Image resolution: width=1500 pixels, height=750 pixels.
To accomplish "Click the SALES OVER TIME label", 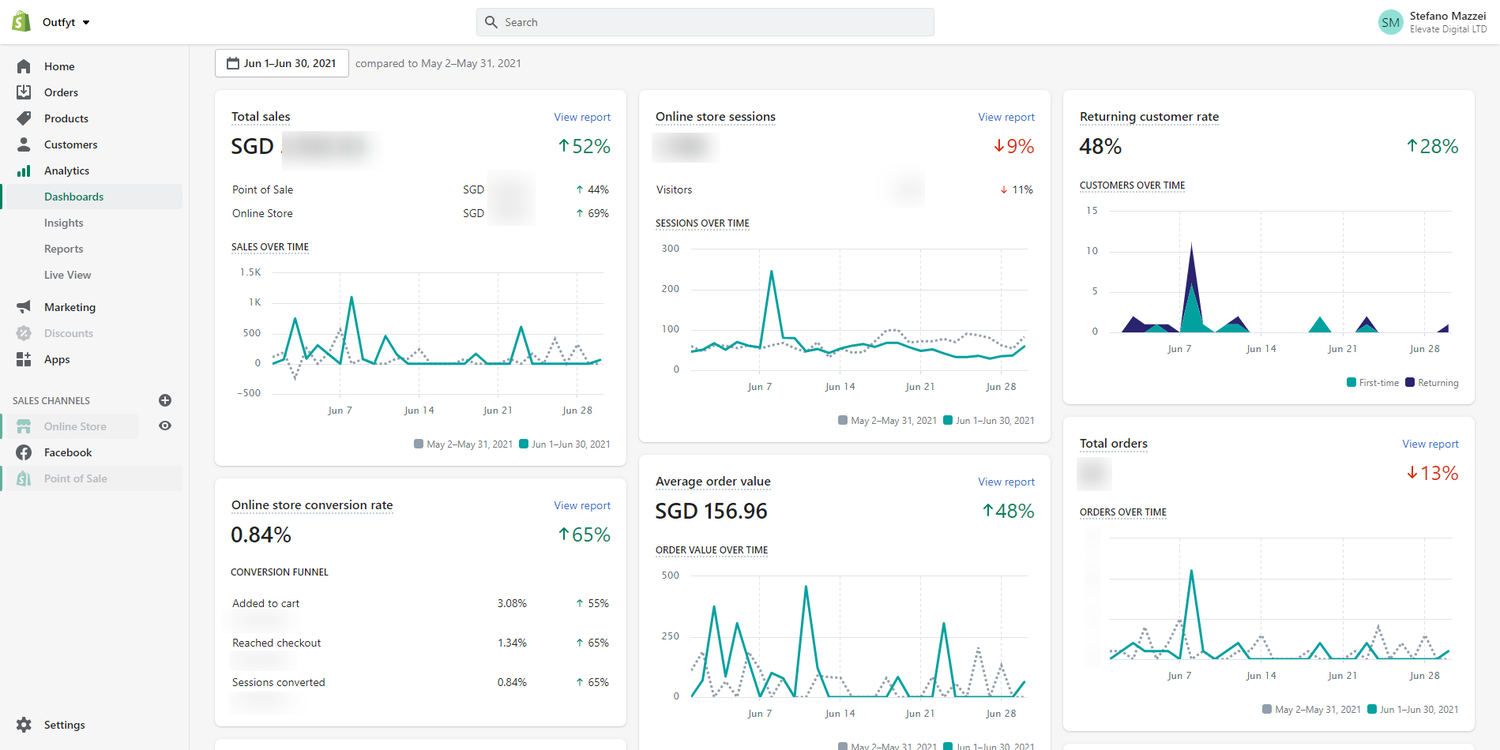I will tap(270, 247).
